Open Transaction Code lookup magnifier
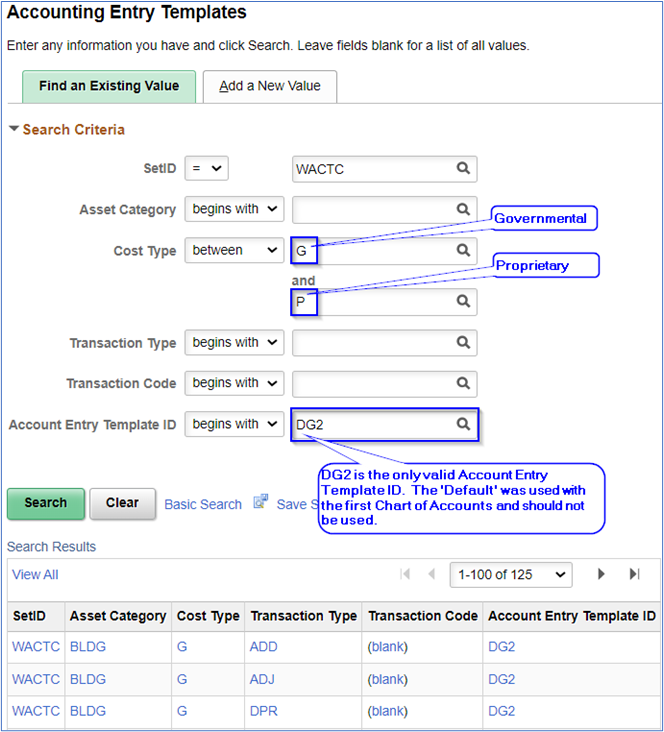The width and height of the screenshot is (664, 732). click(x=463, y=383)
